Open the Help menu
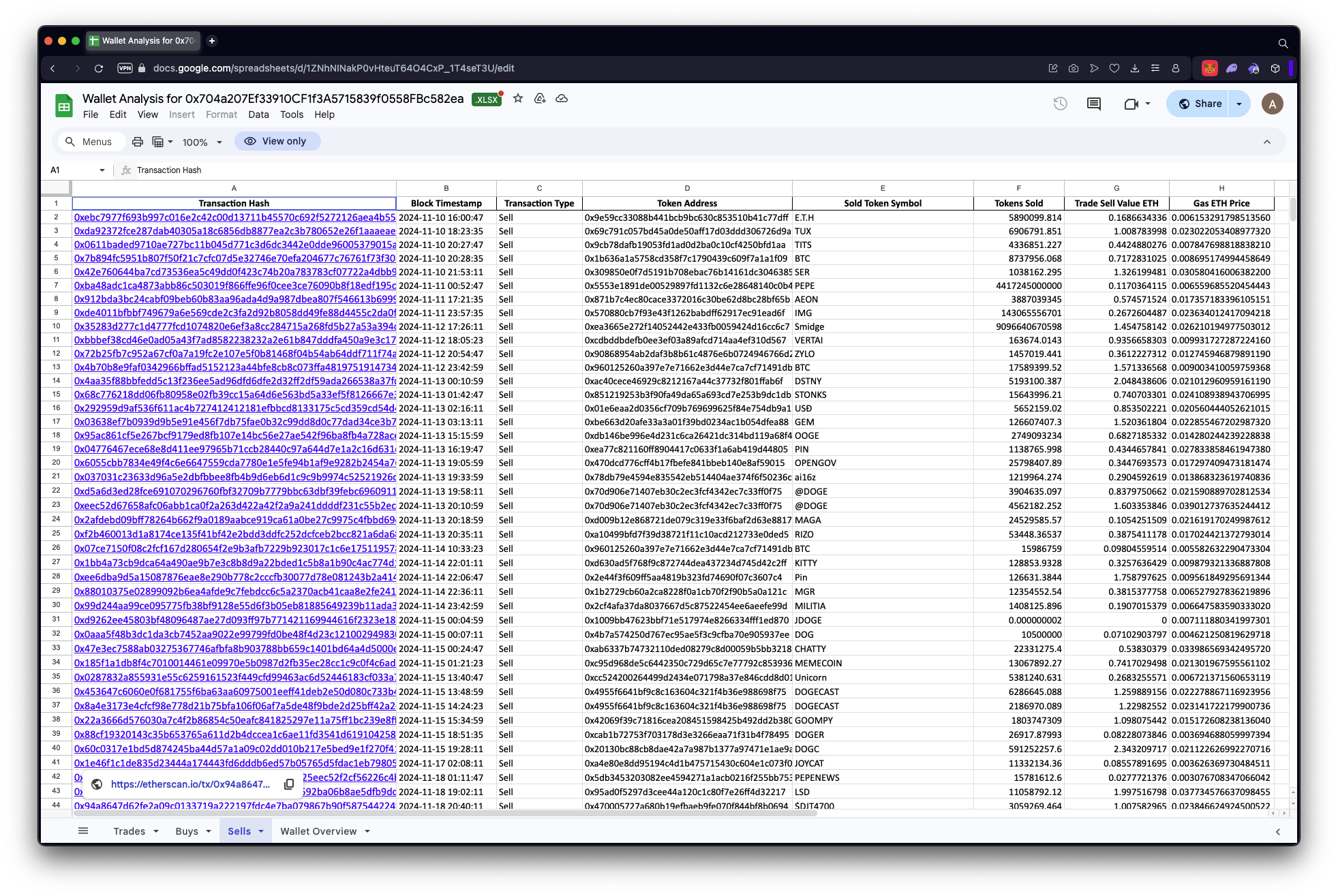This screenshot has width=1338, height=896. pos(324,114)
